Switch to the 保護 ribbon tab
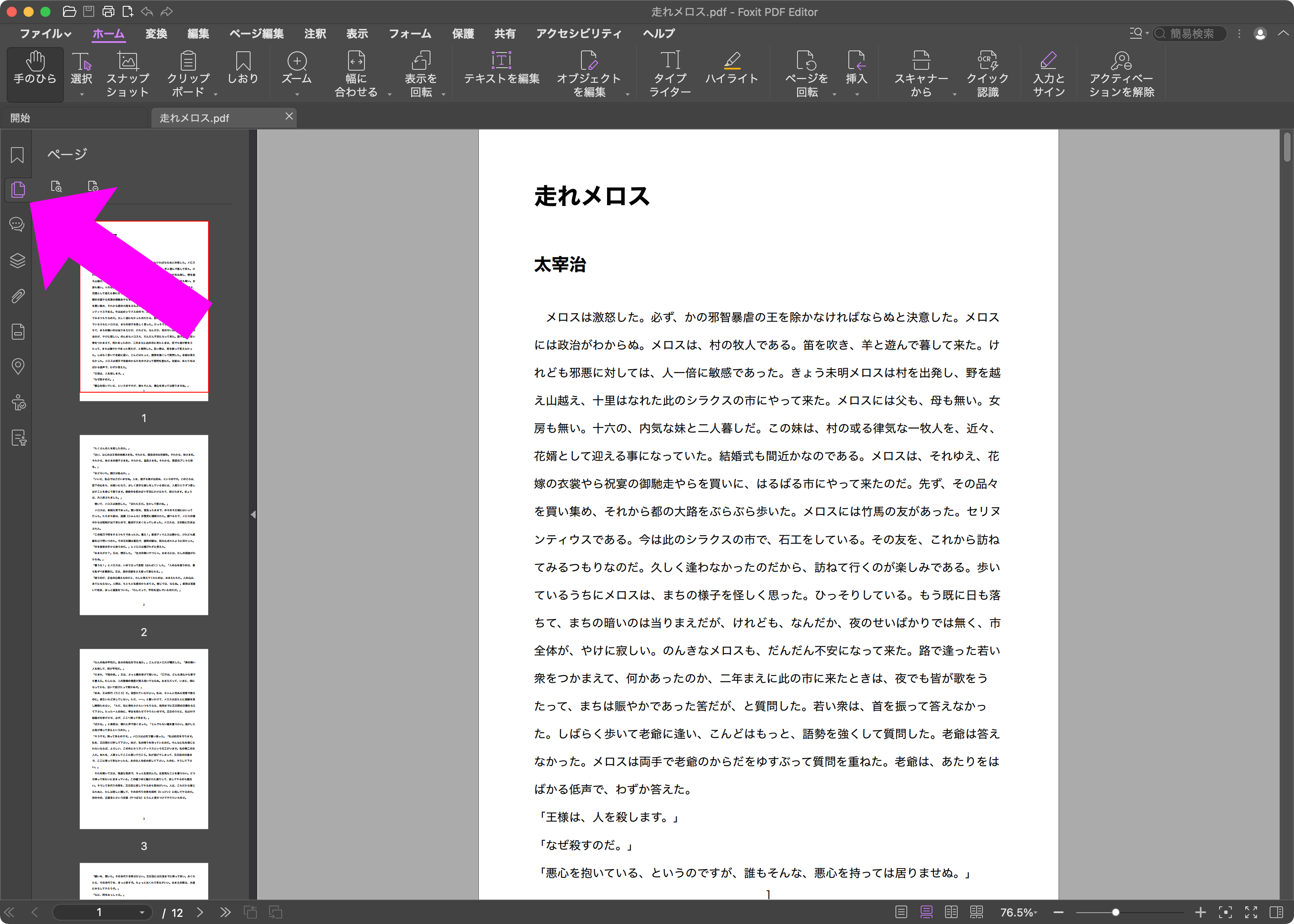Viewport: 1294px width, 924px height. [463, 34]
